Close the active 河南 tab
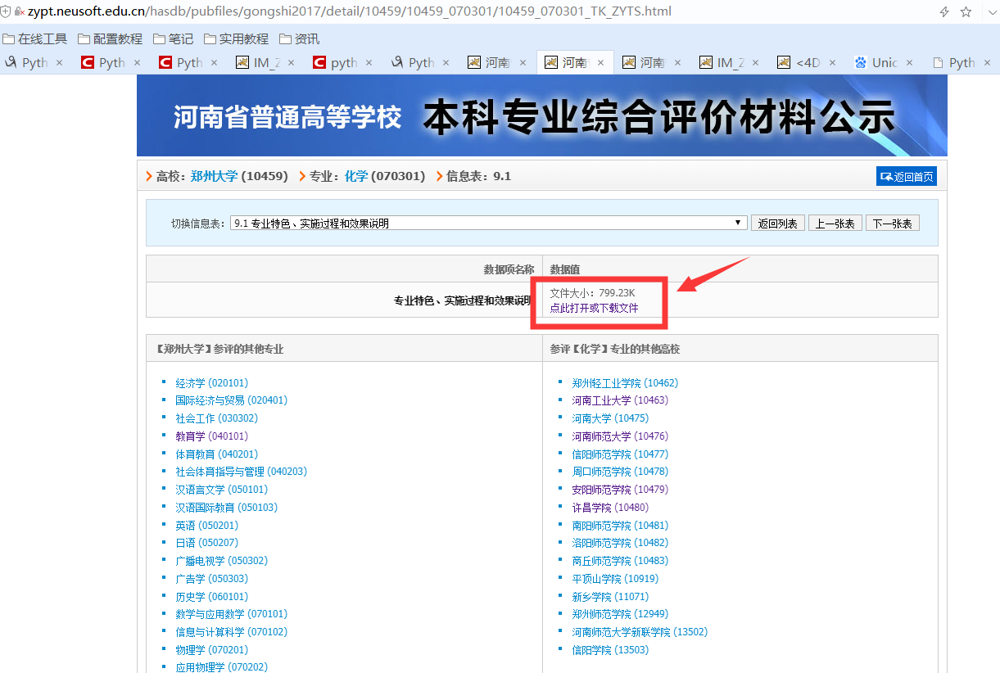This screenshot has height=673, width=1000. click(600, 63)
